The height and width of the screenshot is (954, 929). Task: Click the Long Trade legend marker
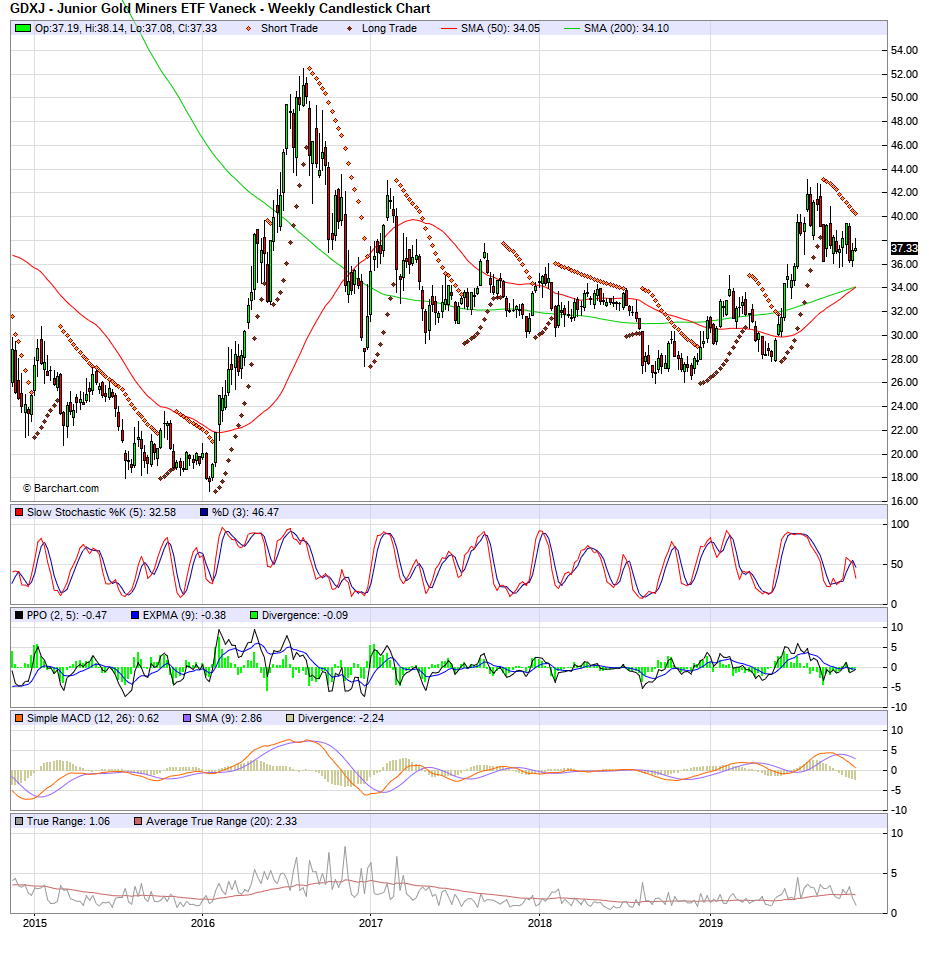349,29
